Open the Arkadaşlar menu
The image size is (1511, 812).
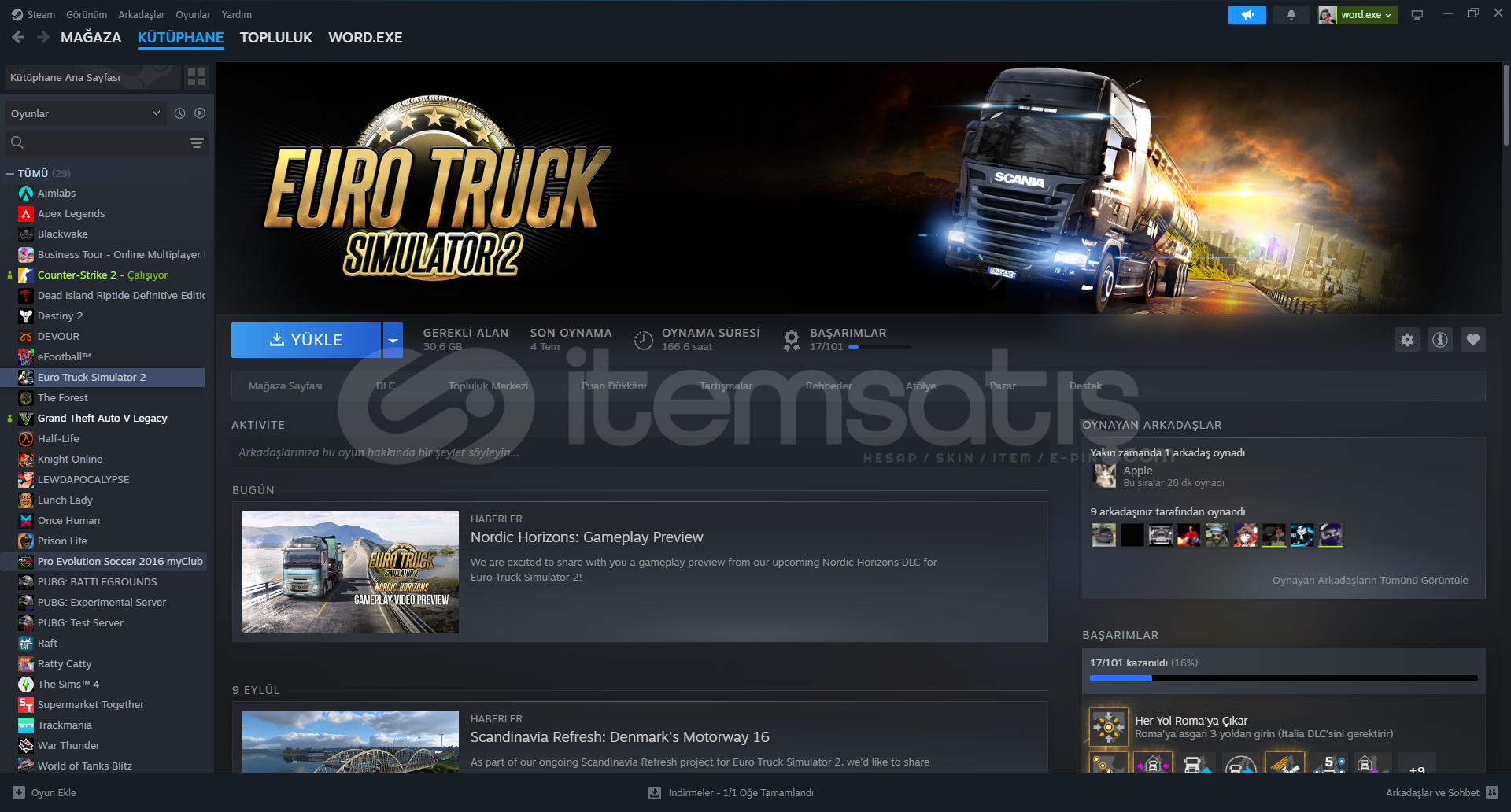tap(142, 14)
